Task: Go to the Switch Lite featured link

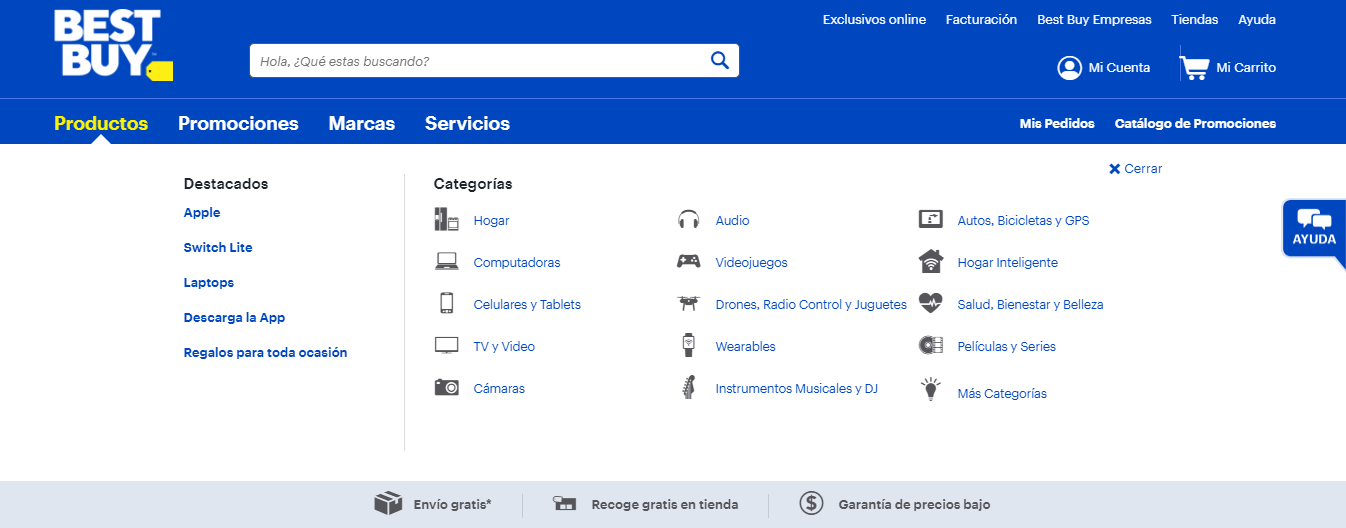Action: tap(218, 248)
